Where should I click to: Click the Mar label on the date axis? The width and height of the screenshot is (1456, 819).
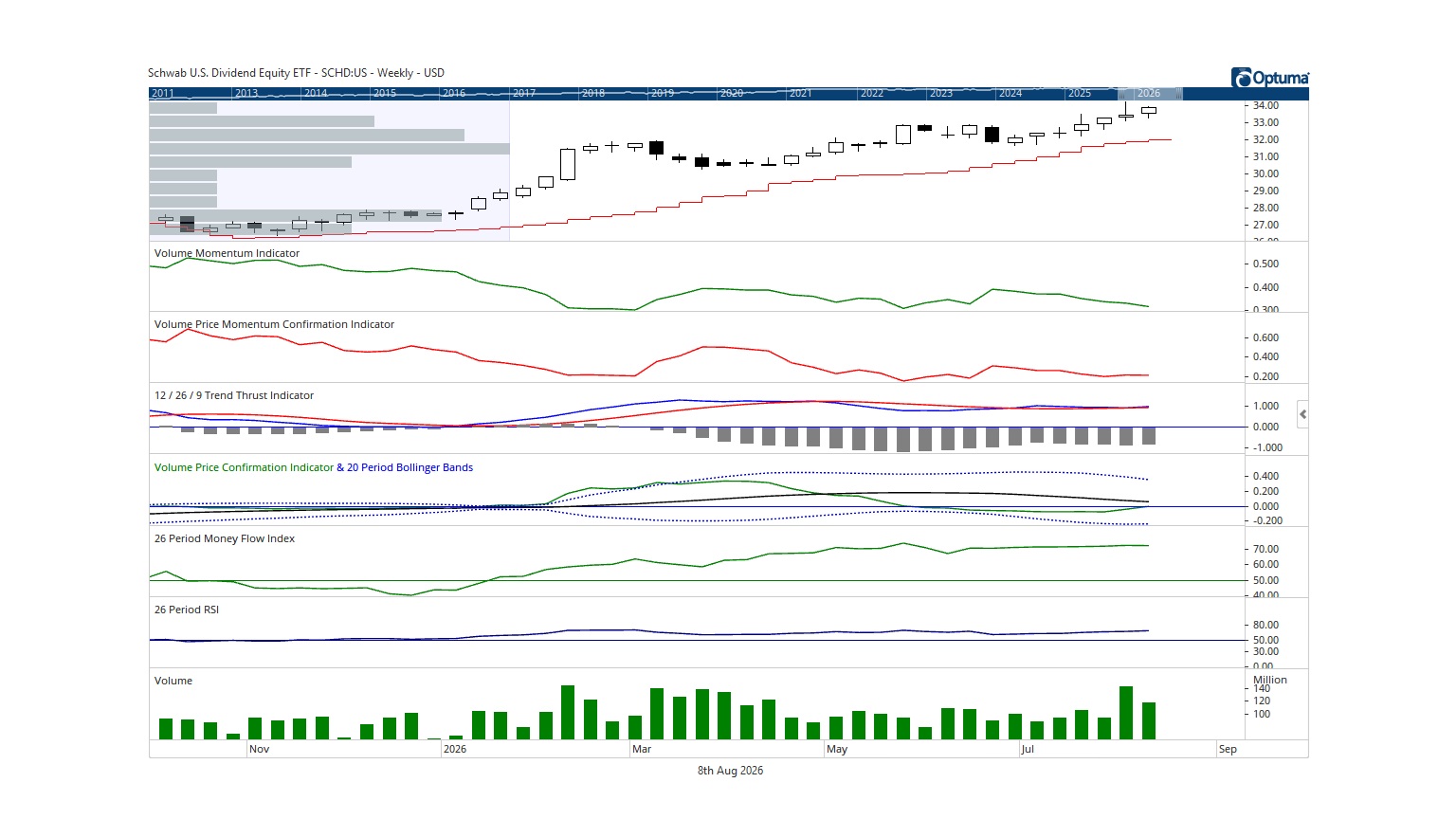click(642, 749)
